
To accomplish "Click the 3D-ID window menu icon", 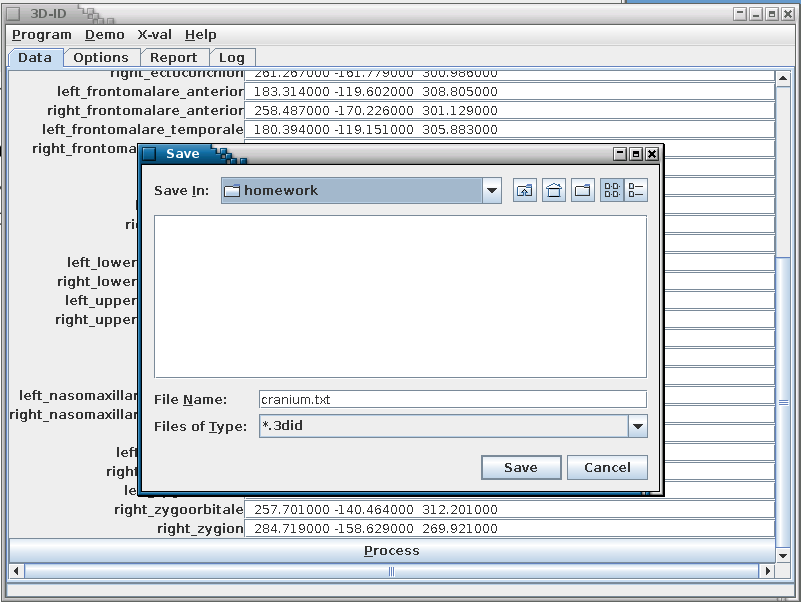I will pyautogui.click(x=14, y=14).
